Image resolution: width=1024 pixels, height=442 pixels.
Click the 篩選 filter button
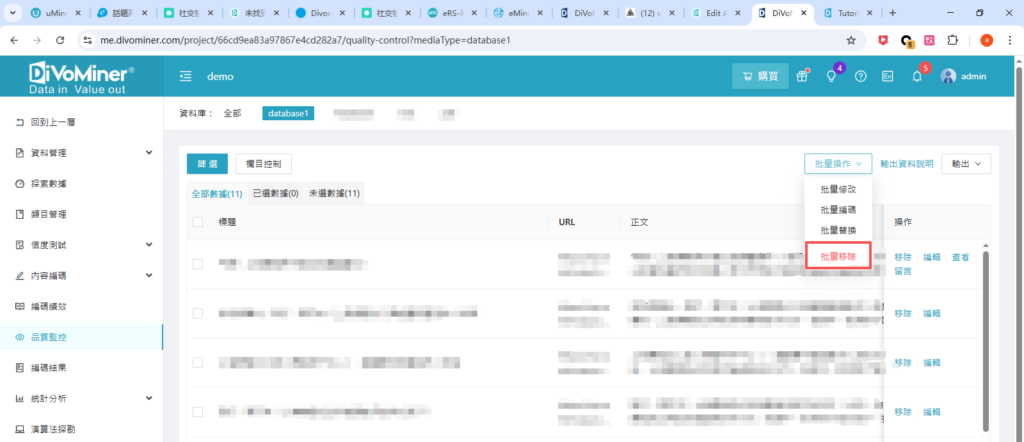click(x=208, y=164)
